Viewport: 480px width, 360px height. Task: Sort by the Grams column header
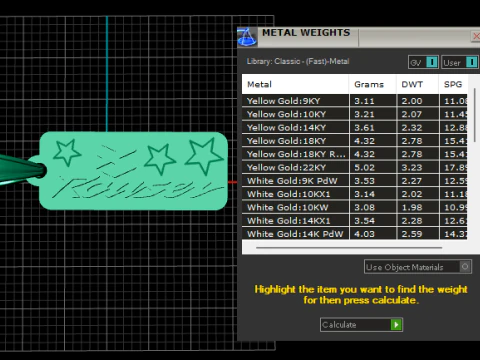point(373,84)
